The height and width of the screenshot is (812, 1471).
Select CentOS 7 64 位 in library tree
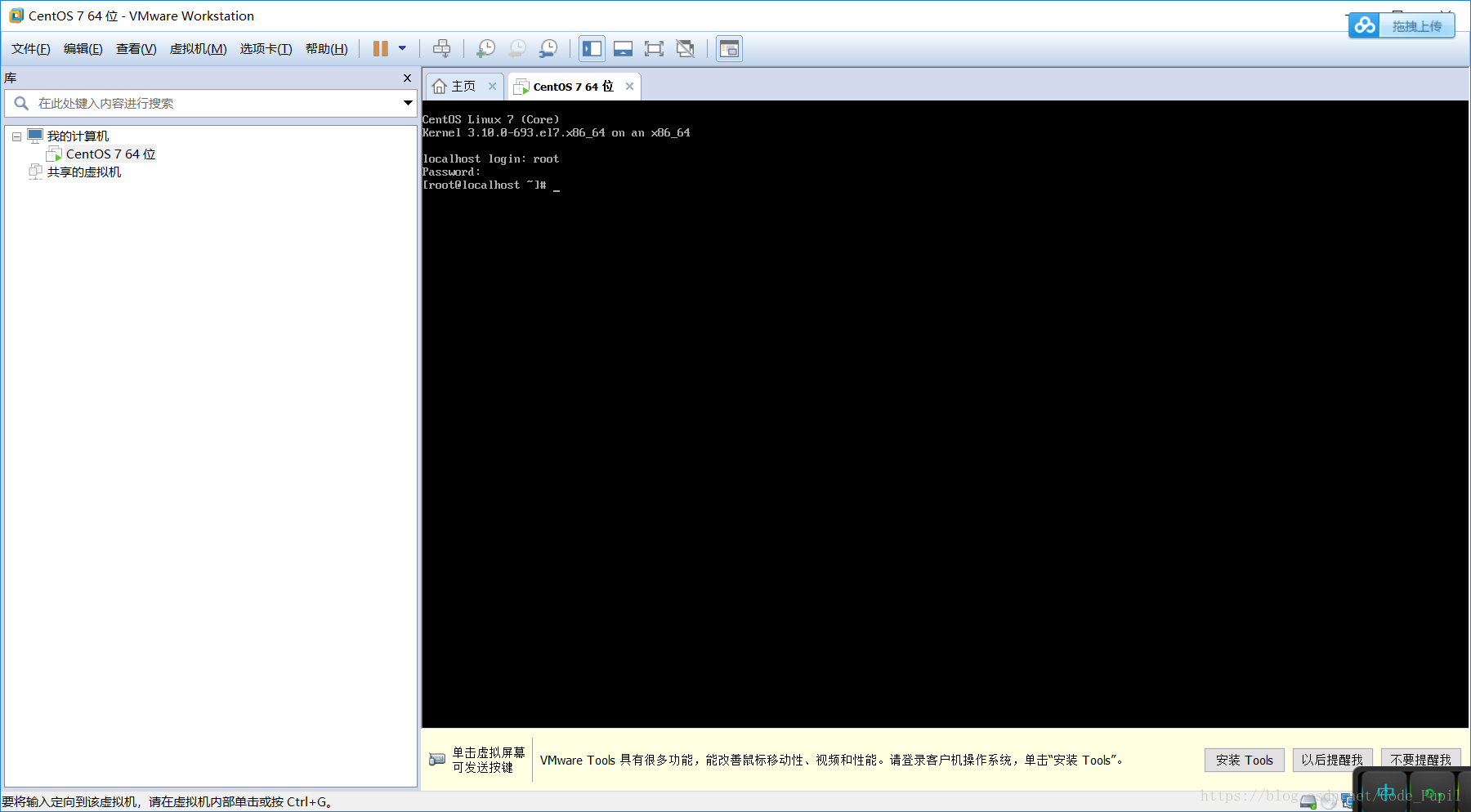tap(110, 154)
